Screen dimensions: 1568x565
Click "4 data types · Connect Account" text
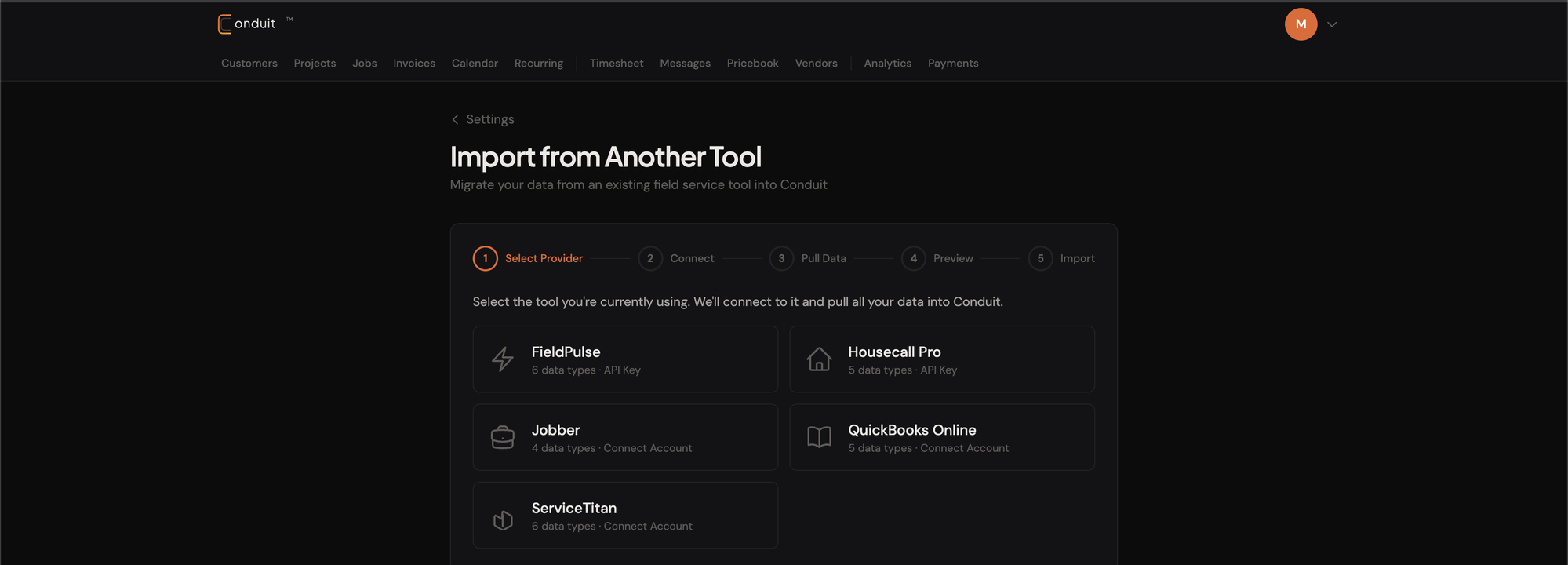click(x=612, y=448)
